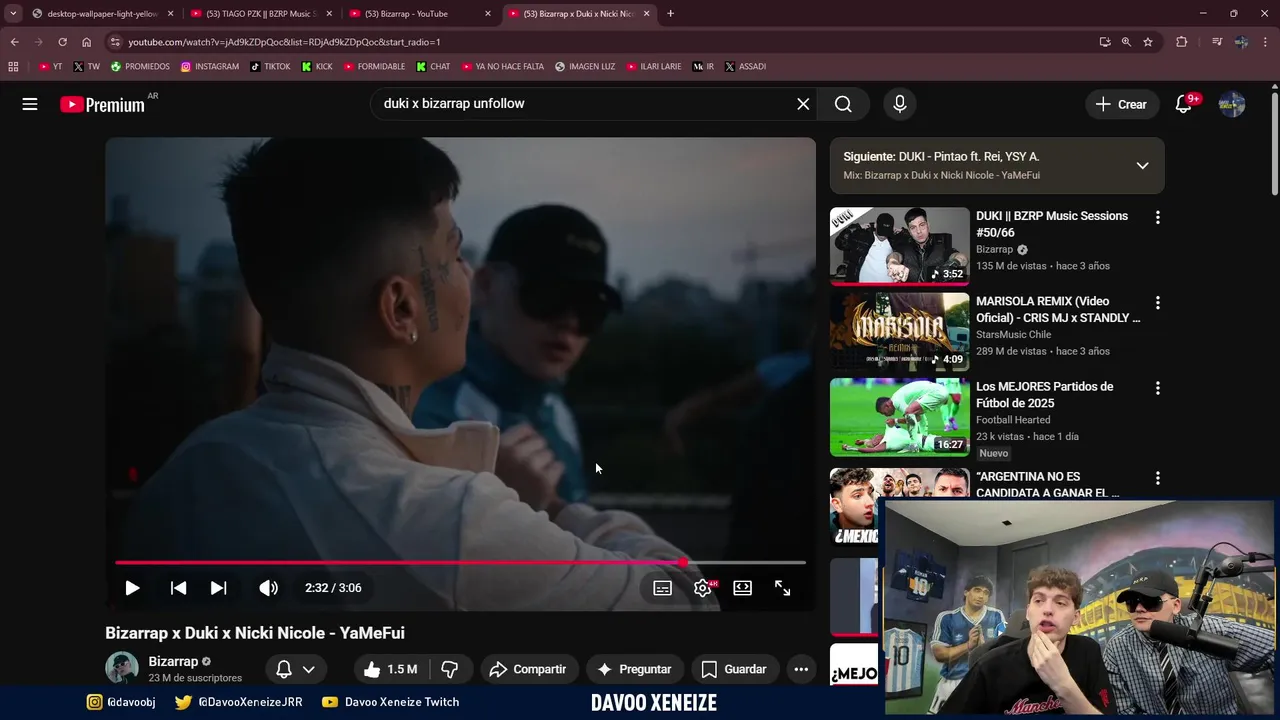The height and width of the screenshot is (720, 1280).
Task: Open more actions three-dot menu under video
Action: click(801, 669)
